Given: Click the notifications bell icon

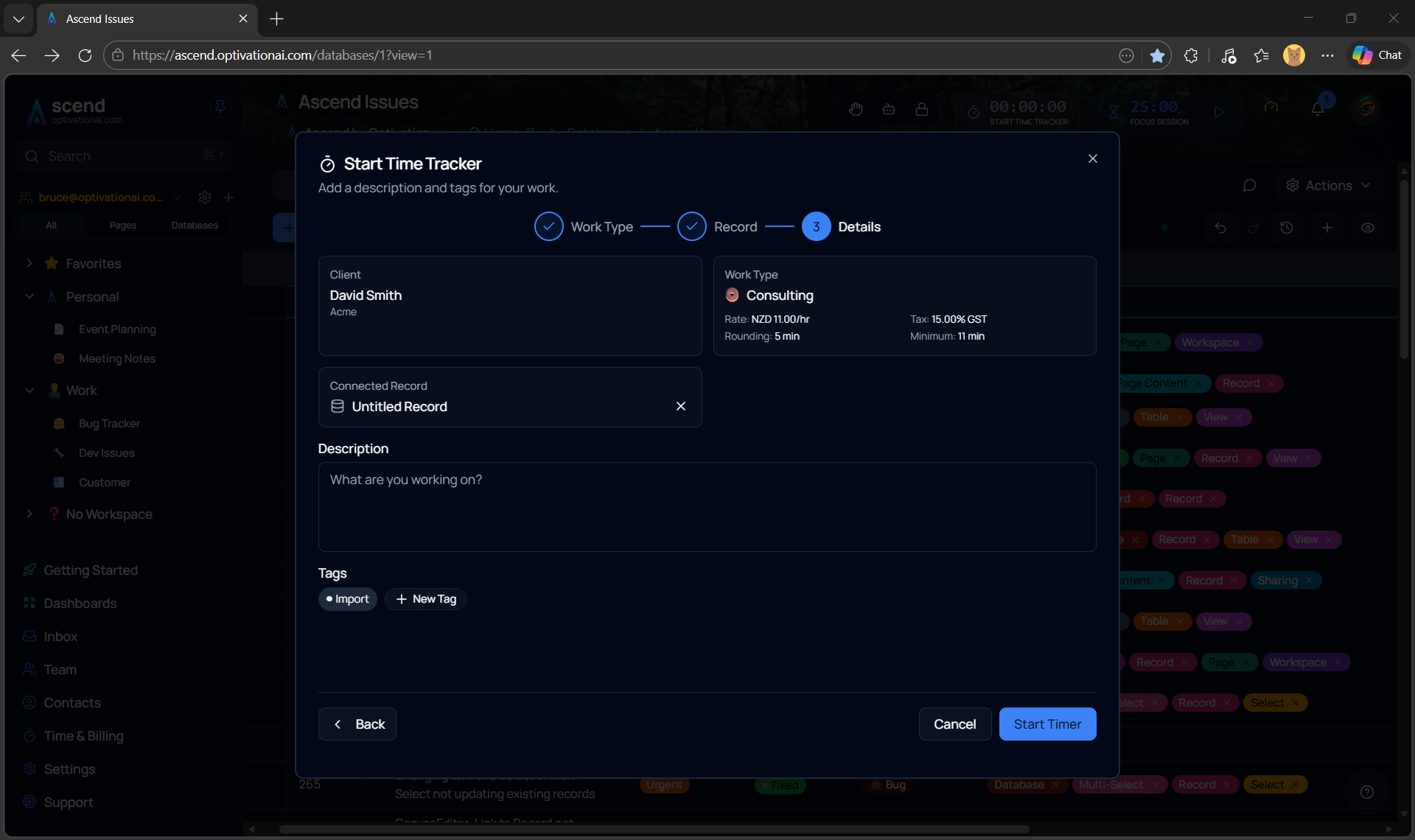Looking at the screenshot, I should point(1318,109).
